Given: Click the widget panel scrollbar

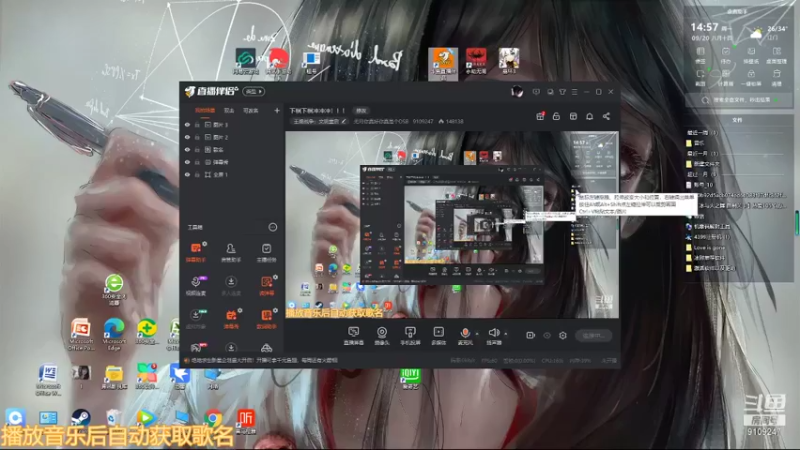Looking at the screenshot, I should click(797, 222).
